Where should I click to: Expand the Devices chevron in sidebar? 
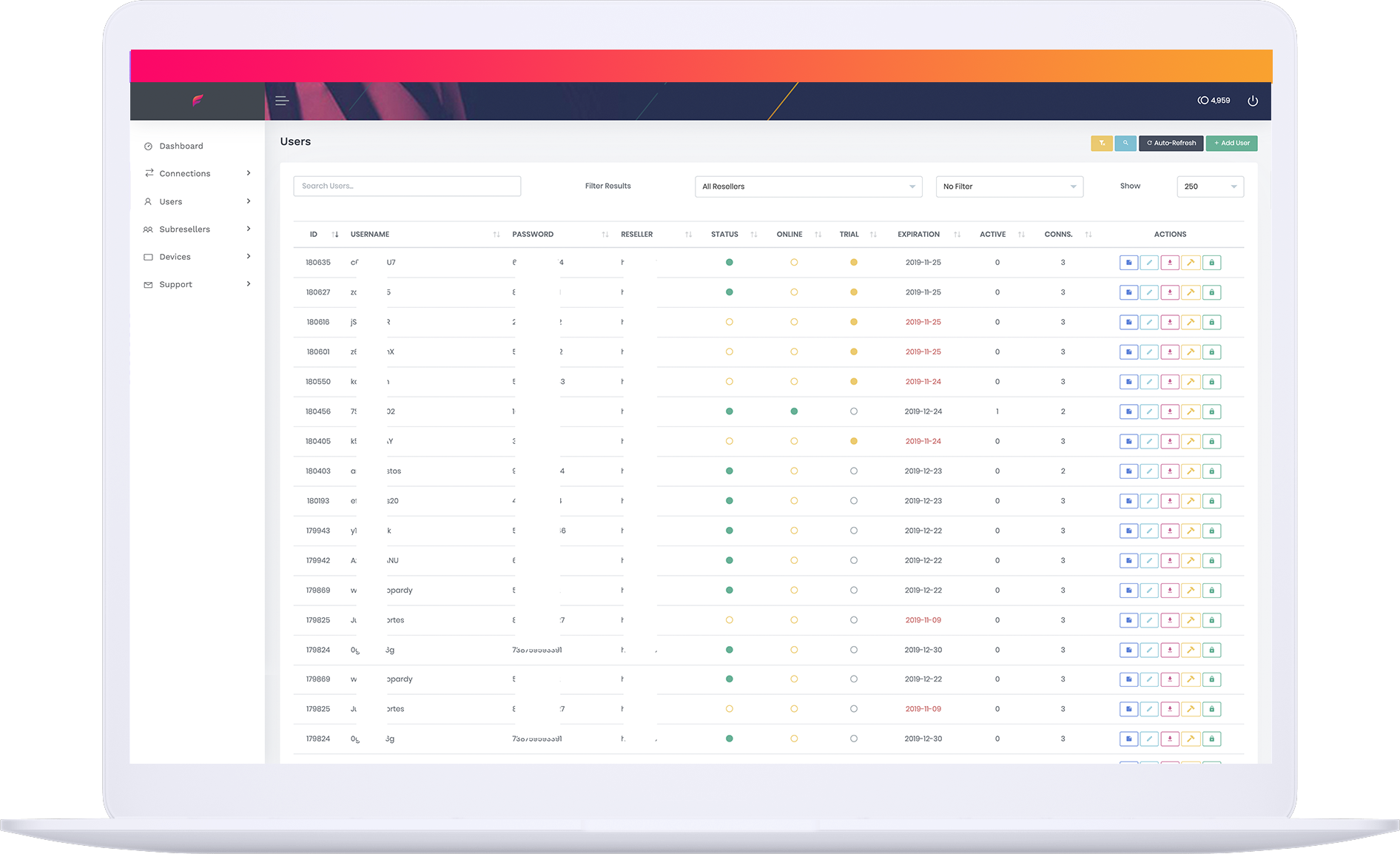tap(248, 256)
